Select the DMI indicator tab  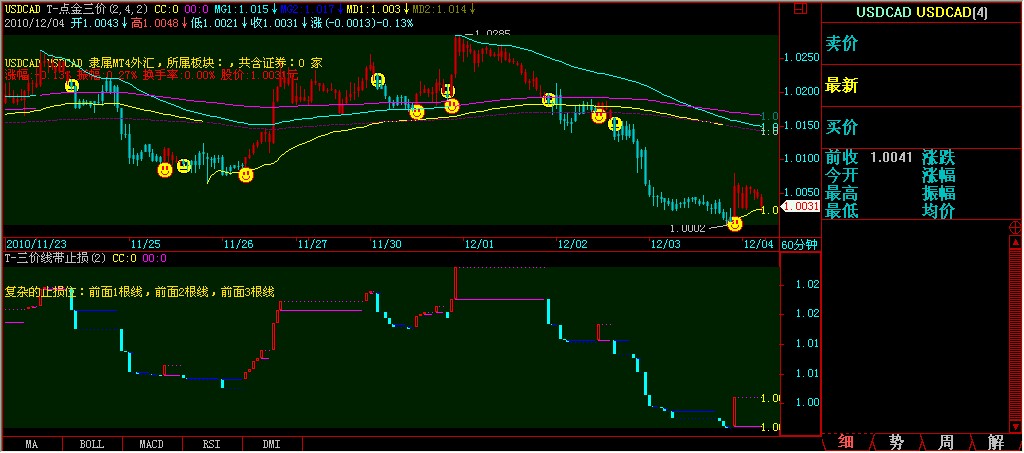[x=271, y=445]
